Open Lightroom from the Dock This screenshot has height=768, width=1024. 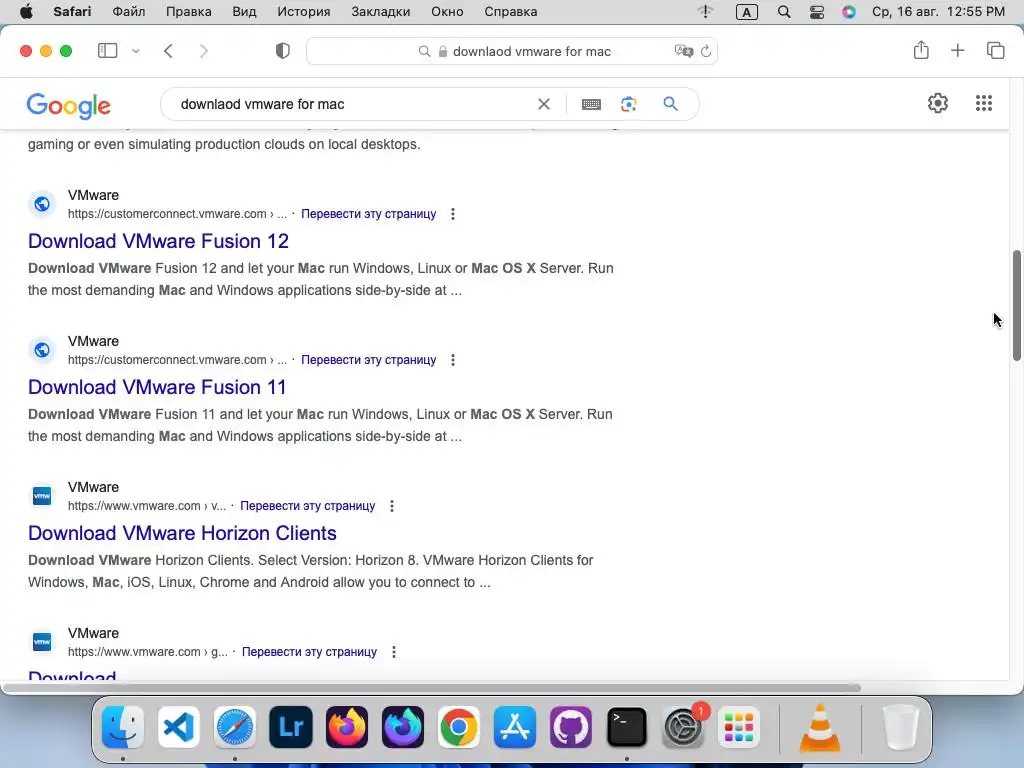click(x=291, y=727)
